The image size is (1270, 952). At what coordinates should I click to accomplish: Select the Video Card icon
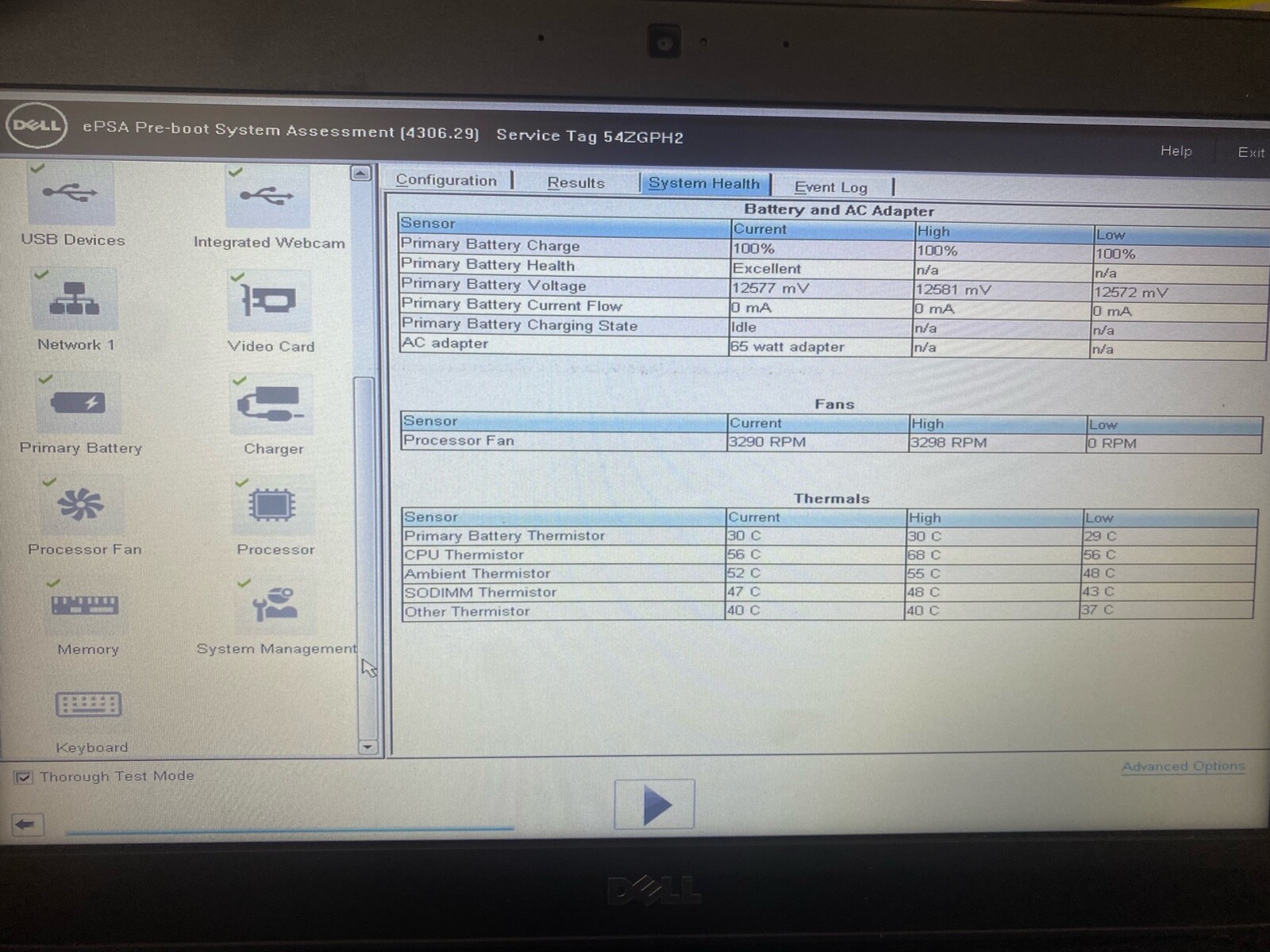click(270, 301)
